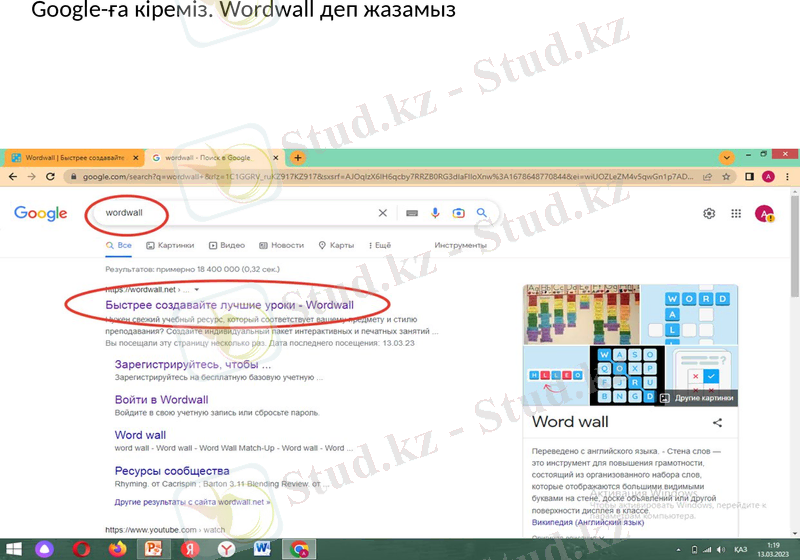Show hidden system tray icons

coord(679,550)
